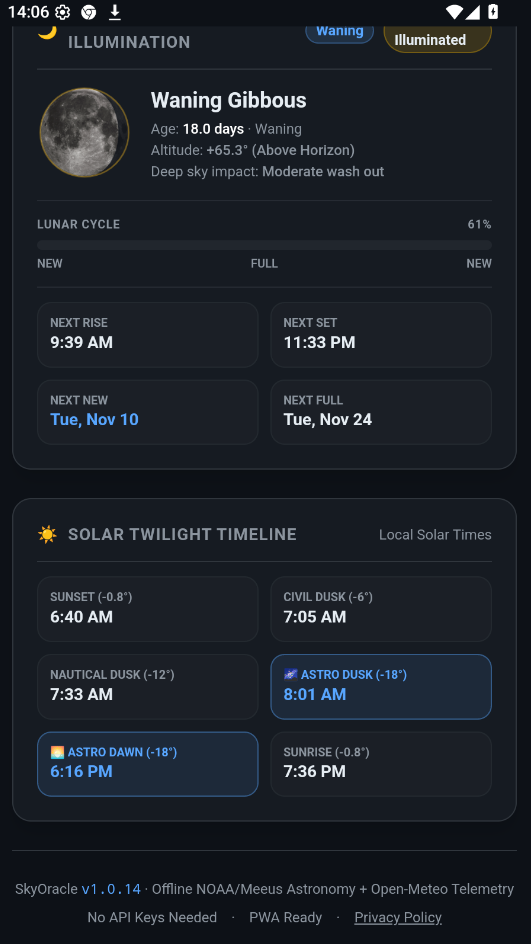Click the sun icon in Solar Twilight header
531x944 pixels.
click(x=47, y=534)
